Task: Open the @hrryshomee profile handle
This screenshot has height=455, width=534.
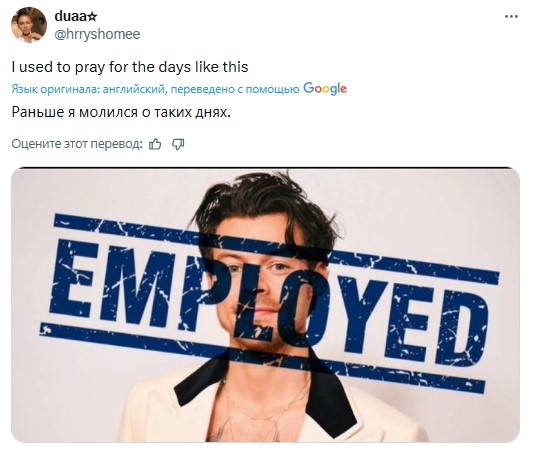Action: coord(97,34)
